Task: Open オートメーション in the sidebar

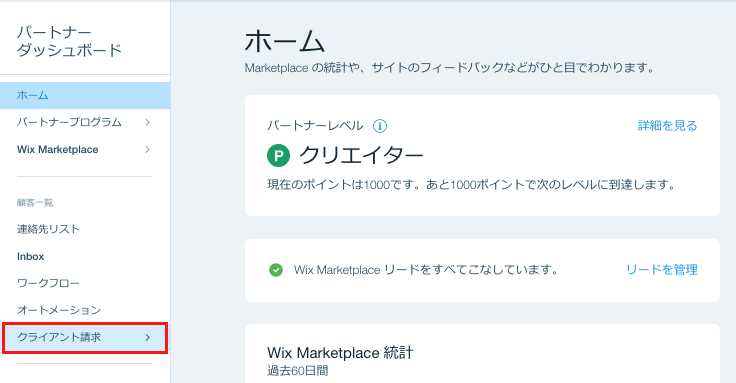Action: [x=59, y=310]
